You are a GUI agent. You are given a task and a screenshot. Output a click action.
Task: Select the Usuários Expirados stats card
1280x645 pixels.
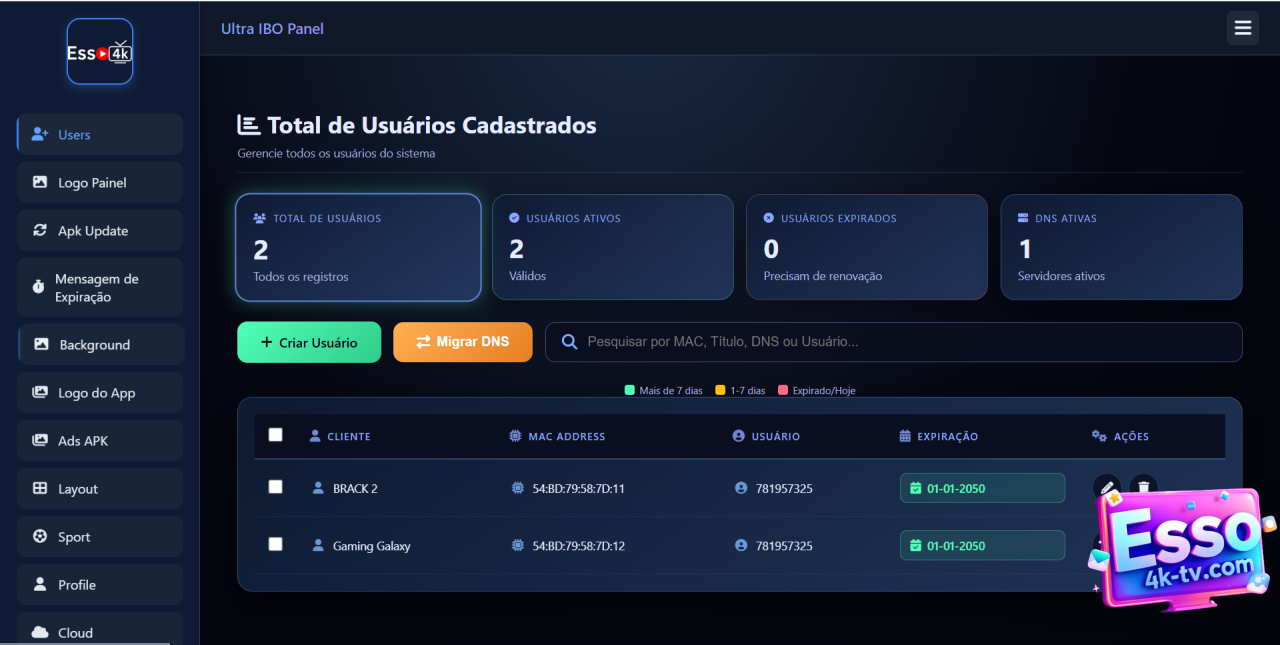click(x=866, y=247)
